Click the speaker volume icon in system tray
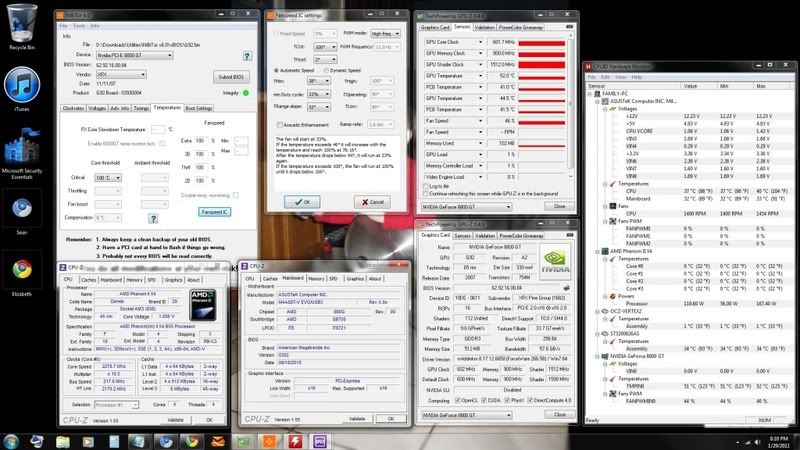 757,442
